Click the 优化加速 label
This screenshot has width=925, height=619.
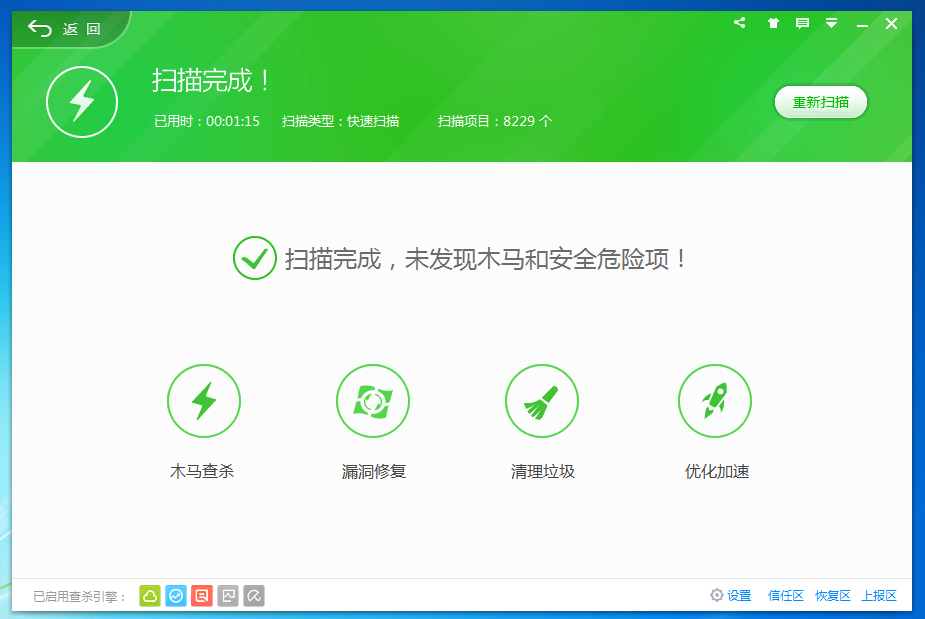[717, 471]
